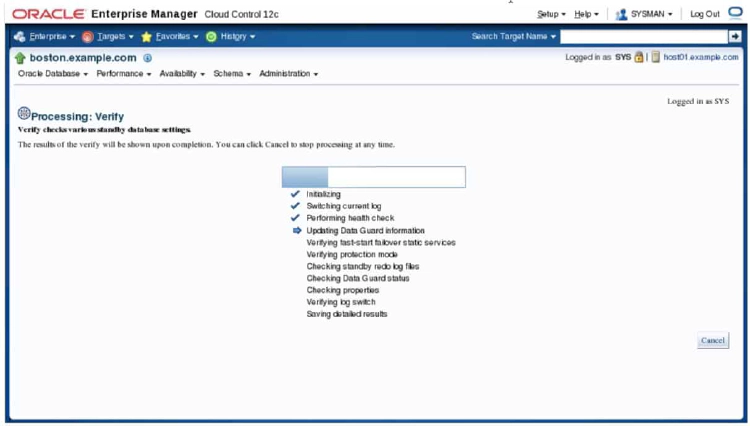Click the Processing spinner icon
The image size is (750, 426).
click(x=24, y=113)
